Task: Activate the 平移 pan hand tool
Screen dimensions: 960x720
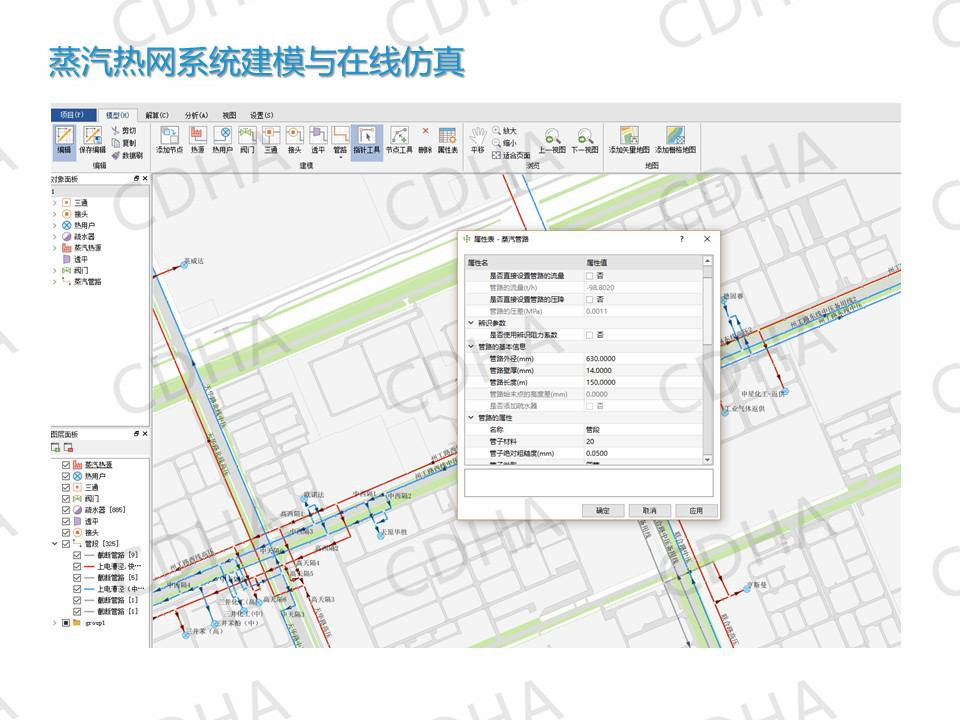Action: [478, 140]
